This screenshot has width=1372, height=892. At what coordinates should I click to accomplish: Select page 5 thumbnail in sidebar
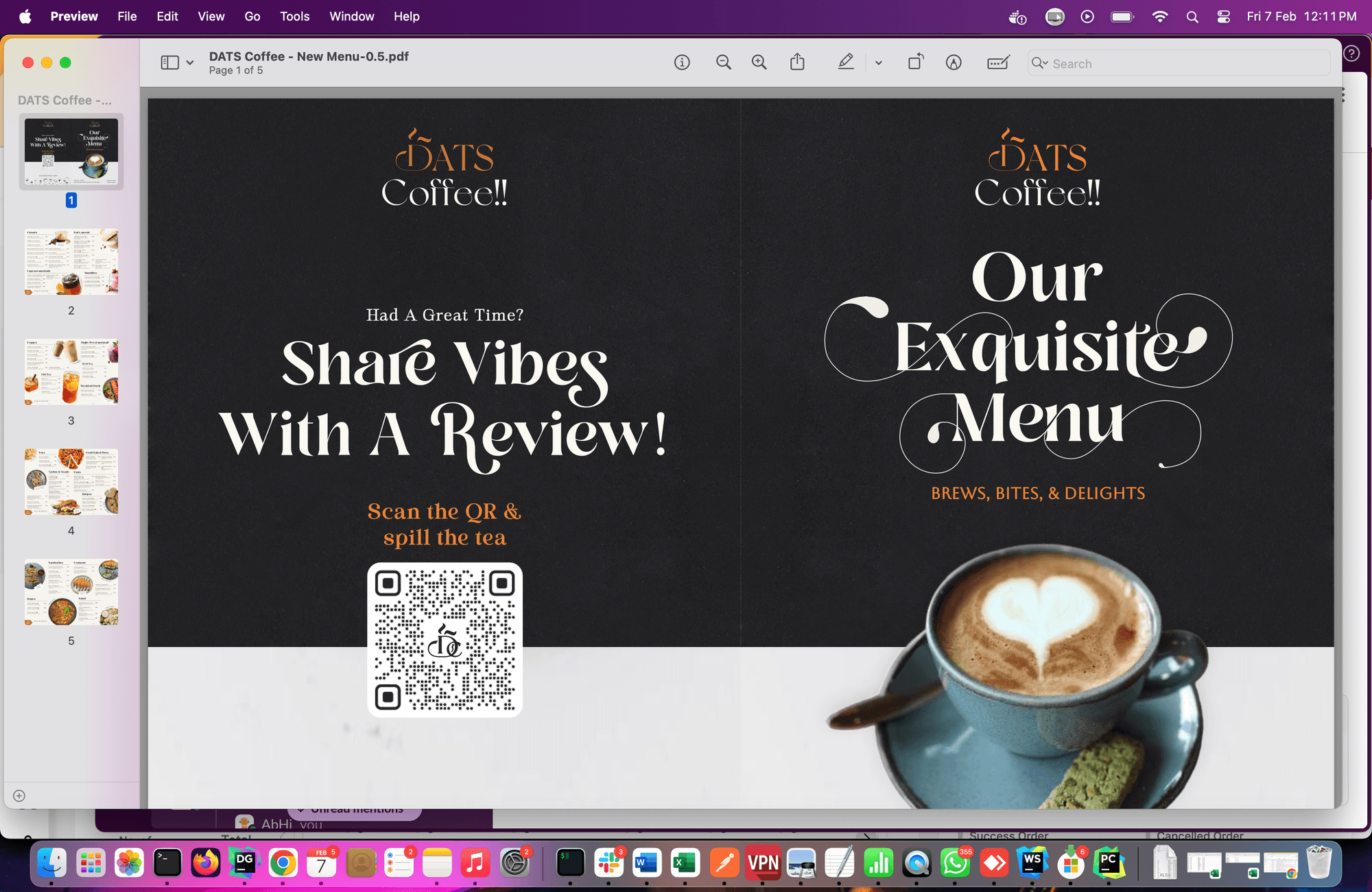[x=71, y=592]
